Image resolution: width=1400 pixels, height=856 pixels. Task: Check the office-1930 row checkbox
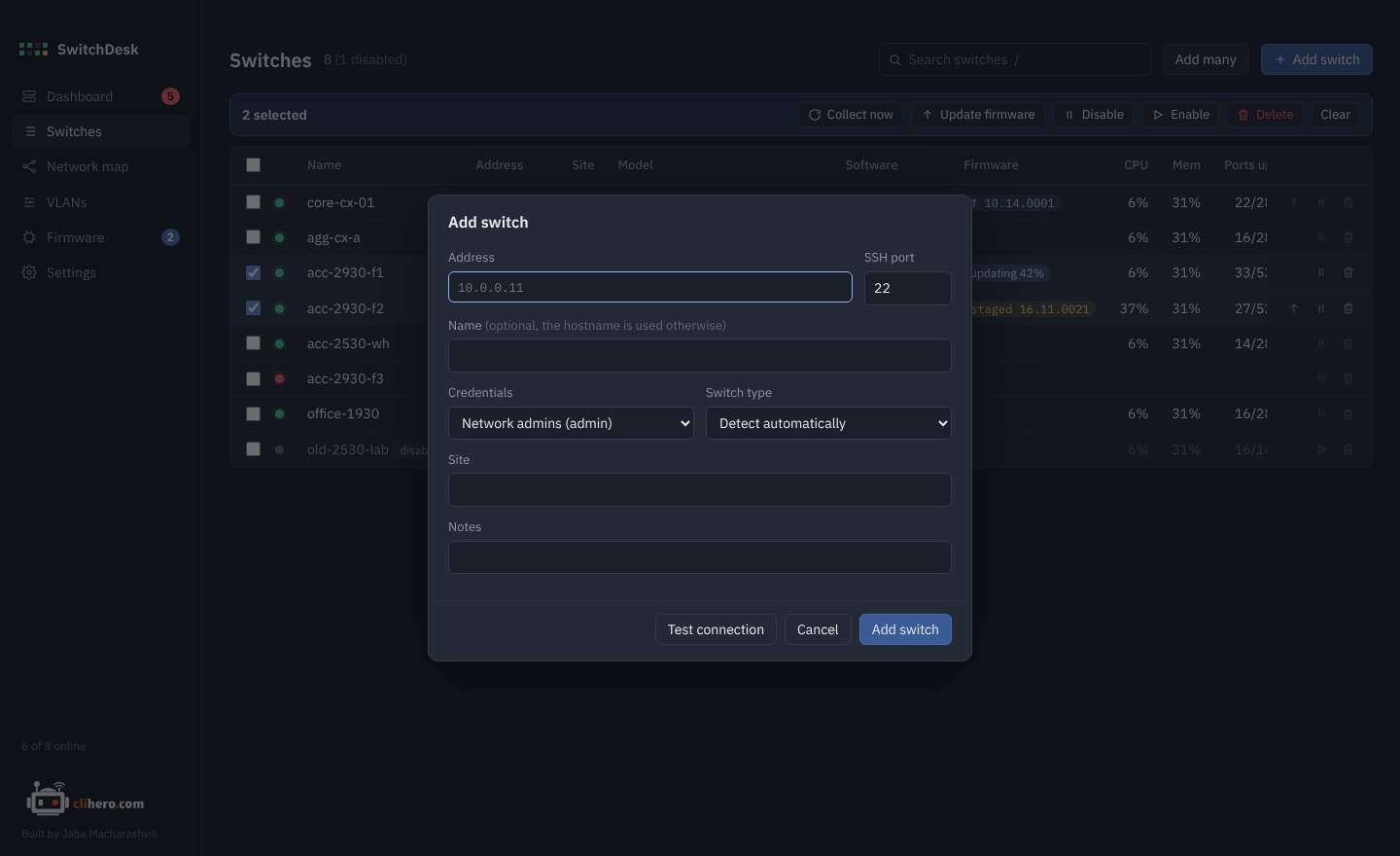tap(253, 414)
